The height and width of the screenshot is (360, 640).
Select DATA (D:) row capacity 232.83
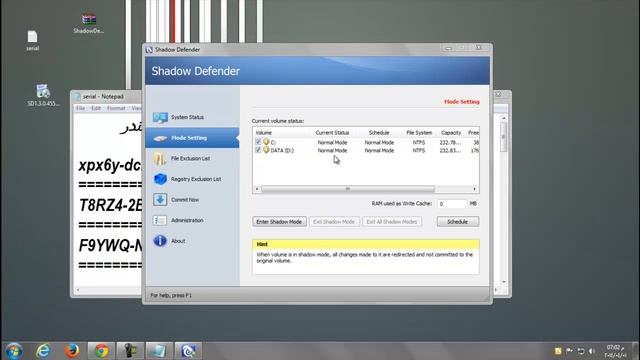(450, 150)
